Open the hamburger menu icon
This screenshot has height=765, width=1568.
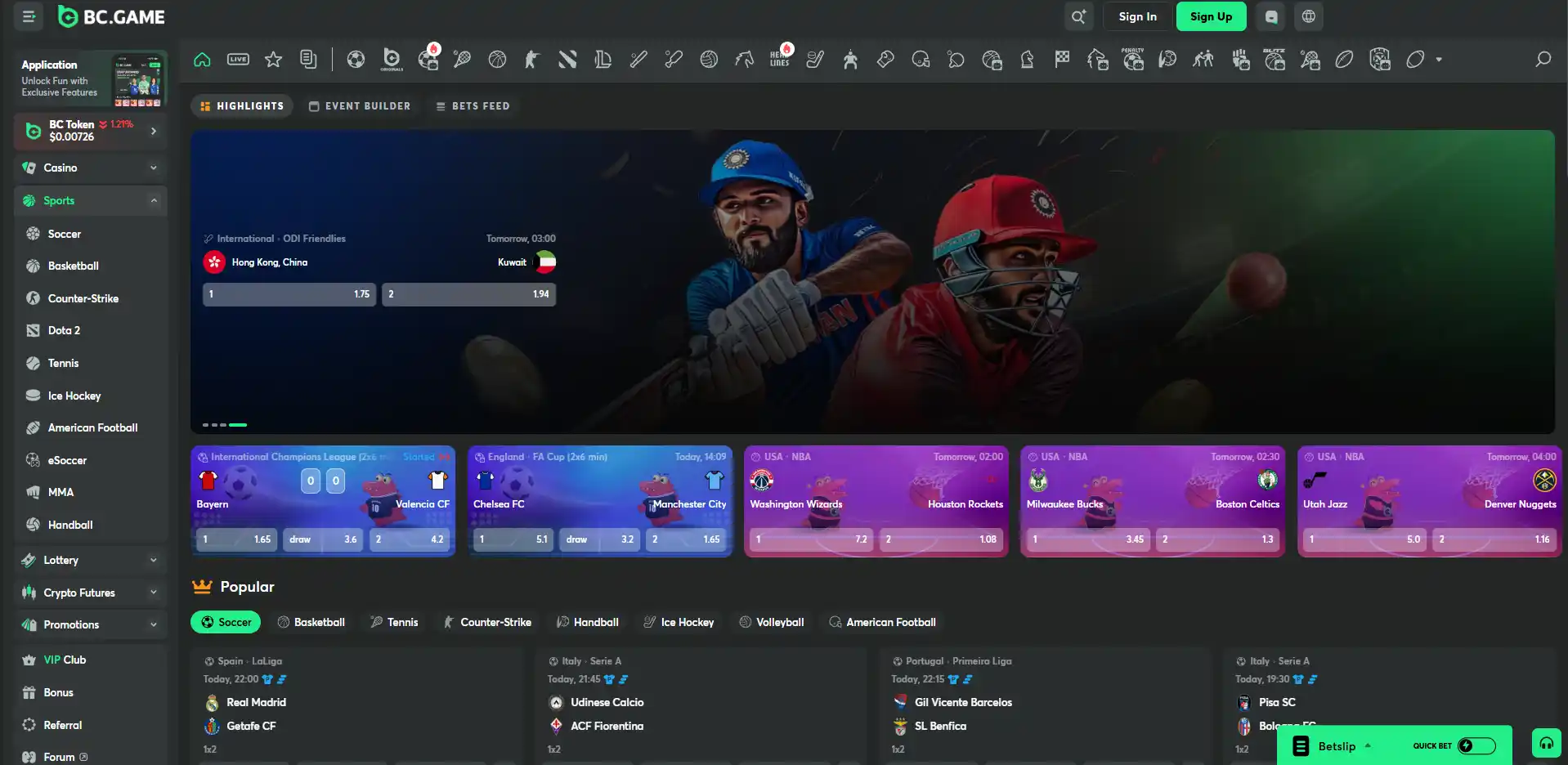(29, 16)
